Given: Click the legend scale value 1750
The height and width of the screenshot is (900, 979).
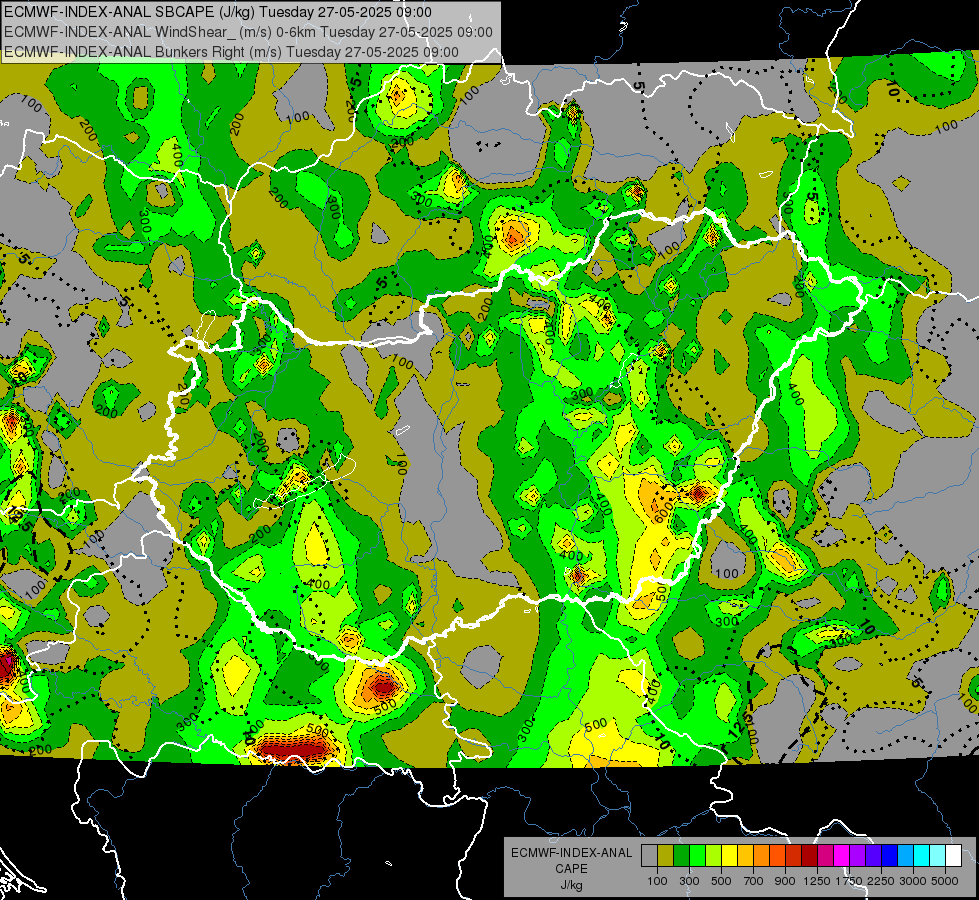Looking at the screenshot, I should click(849, 881).
